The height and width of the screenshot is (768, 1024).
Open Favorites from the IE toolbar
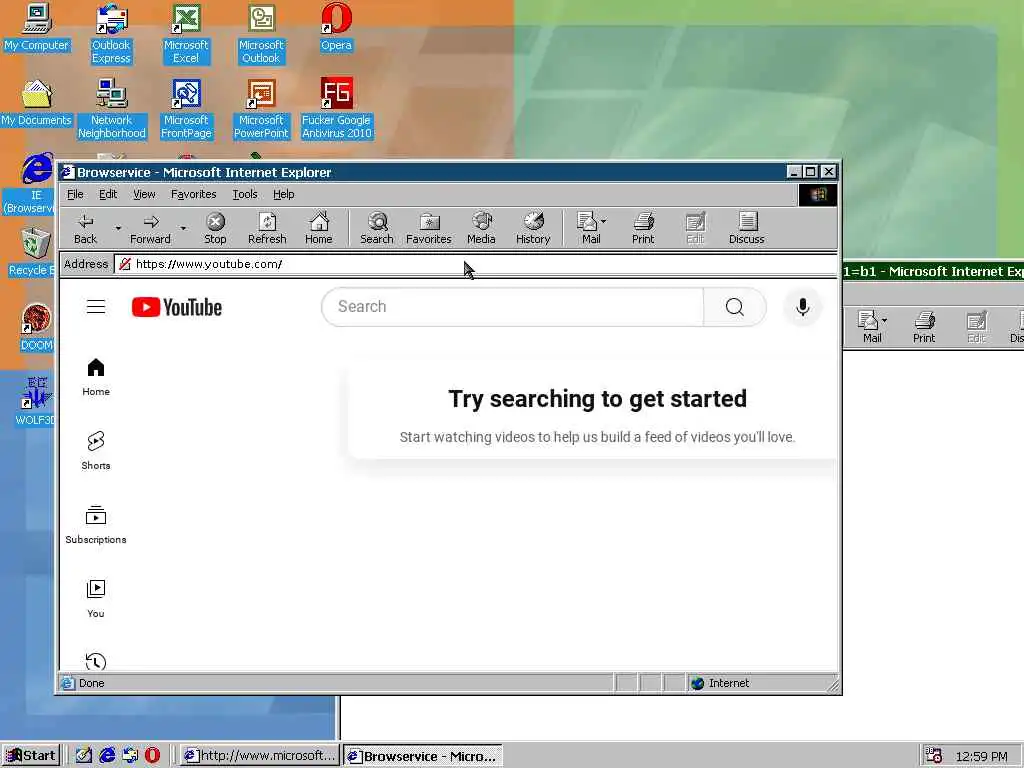pyautogui.click(x=428, y=229)
